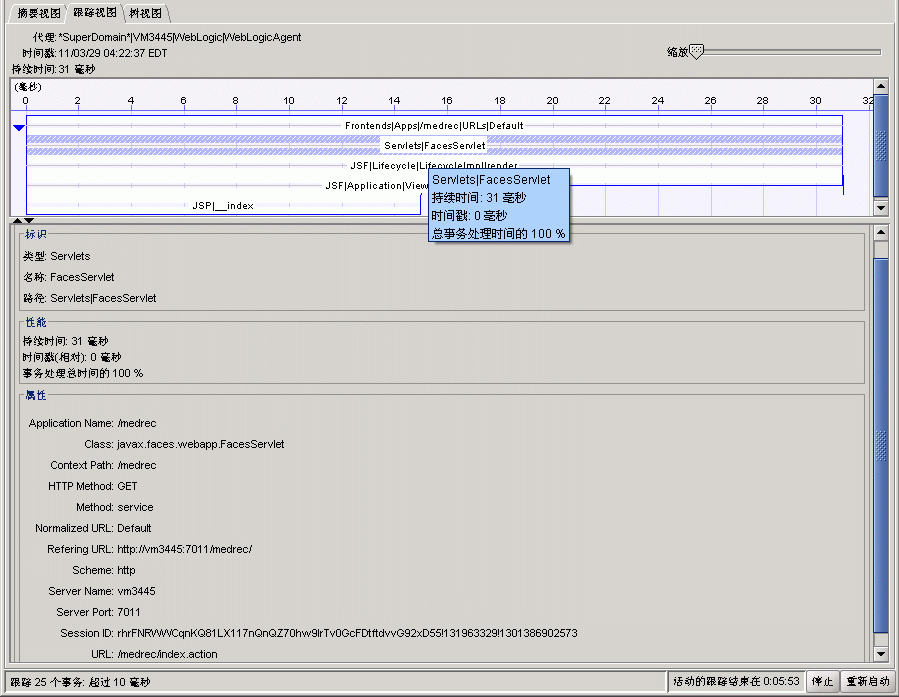Click the details pane scroll down arrow
The height and width of the screenshot is (697, 899).
(x=881, y=654)
